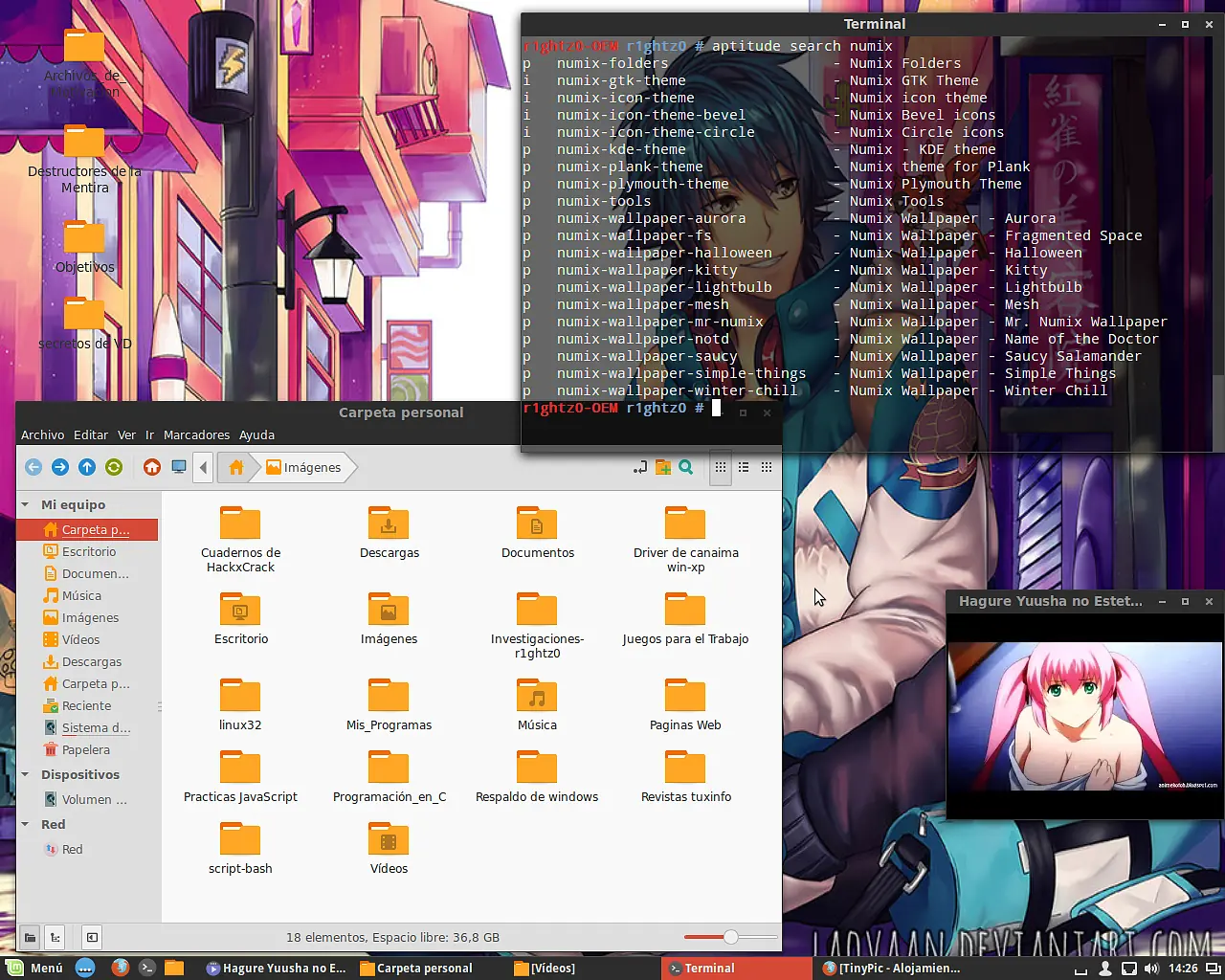
Task: Open the files launcher on the taskbar
Action: point(173,968)
